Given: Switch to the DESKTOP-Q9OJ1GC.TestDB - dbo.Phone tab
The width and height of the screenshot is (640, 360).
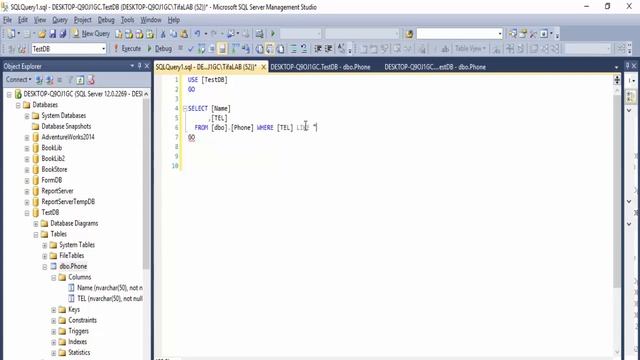Looking at the screenshot, I should pos(320,67).
